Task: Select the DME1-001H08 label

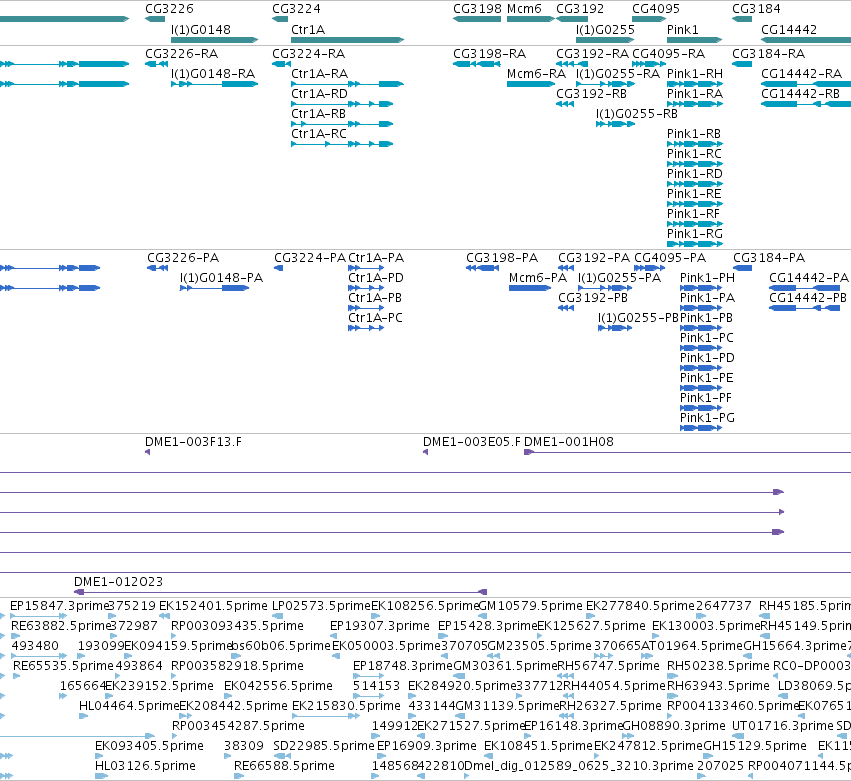Action: coord(569,441)
